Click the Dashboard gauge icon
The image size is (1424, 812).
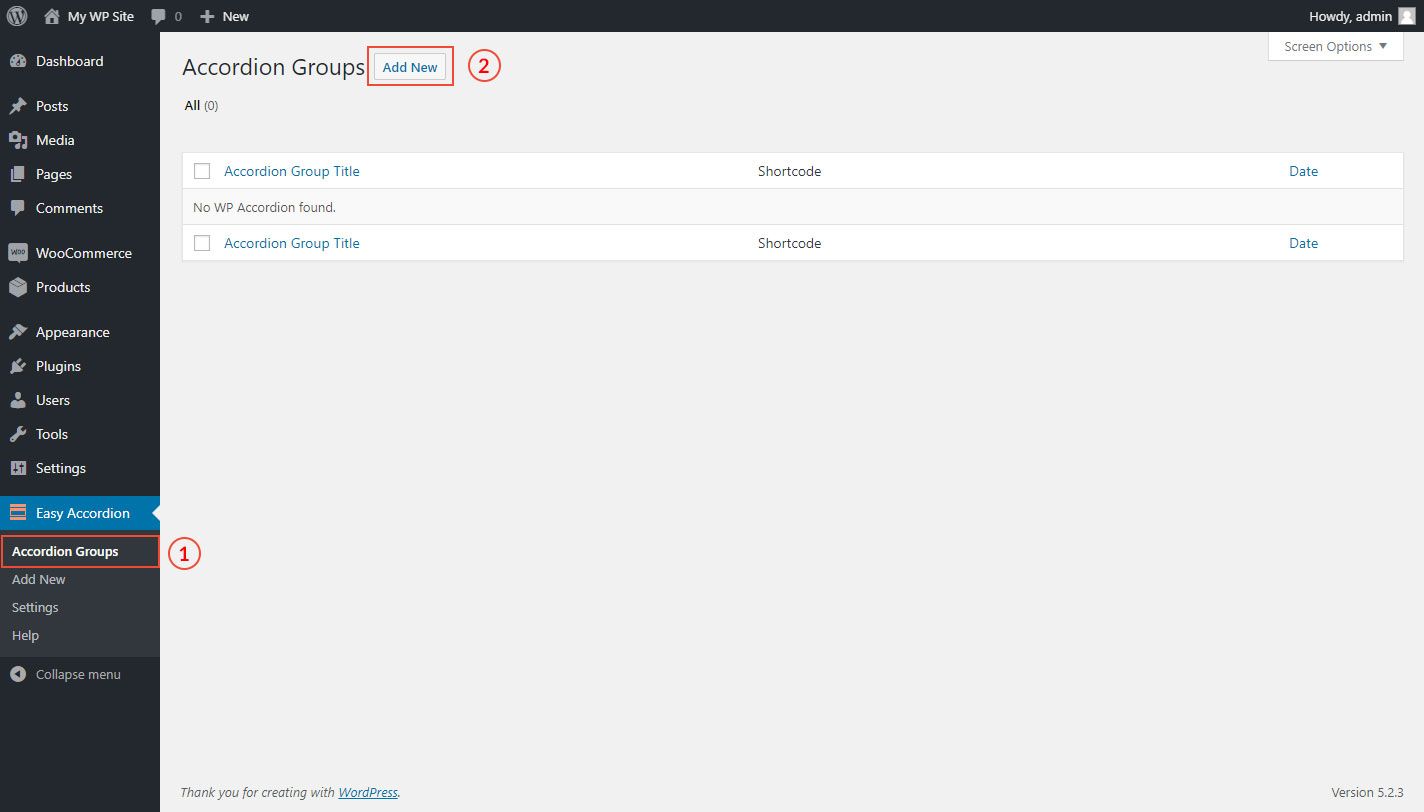pyautogui.click(x=17, y=61)
